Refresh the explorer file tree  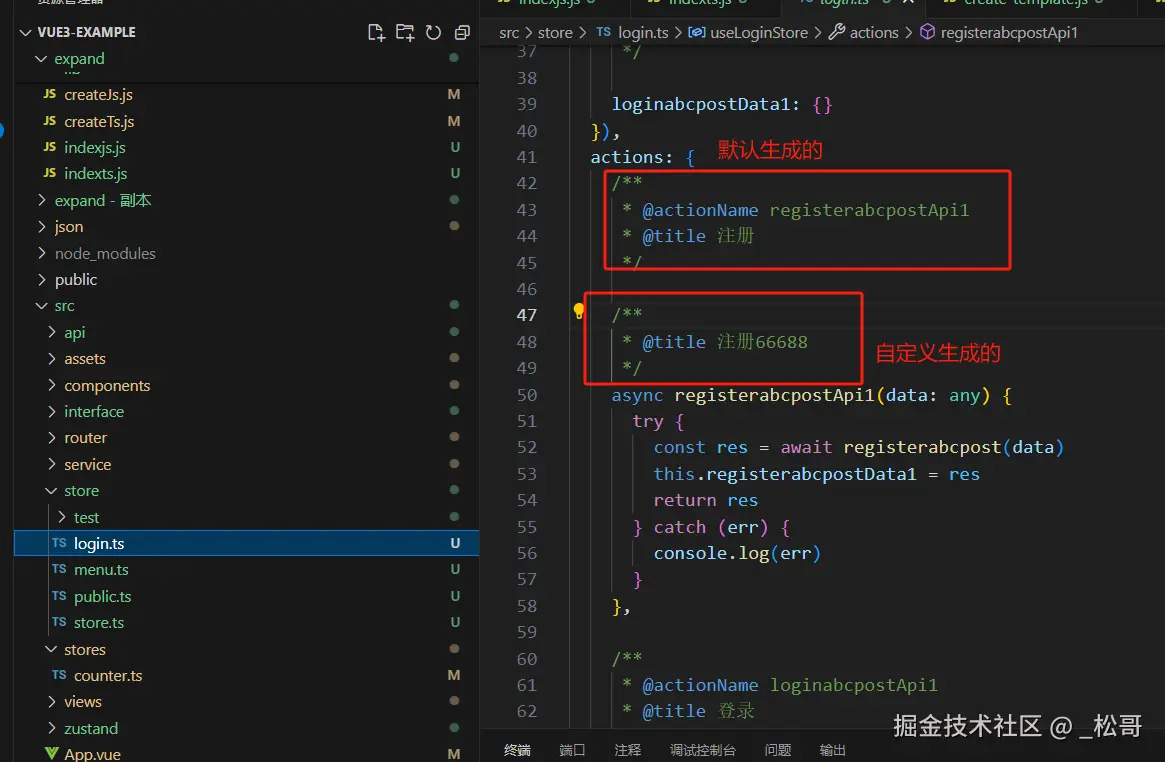tap(433, 33)
